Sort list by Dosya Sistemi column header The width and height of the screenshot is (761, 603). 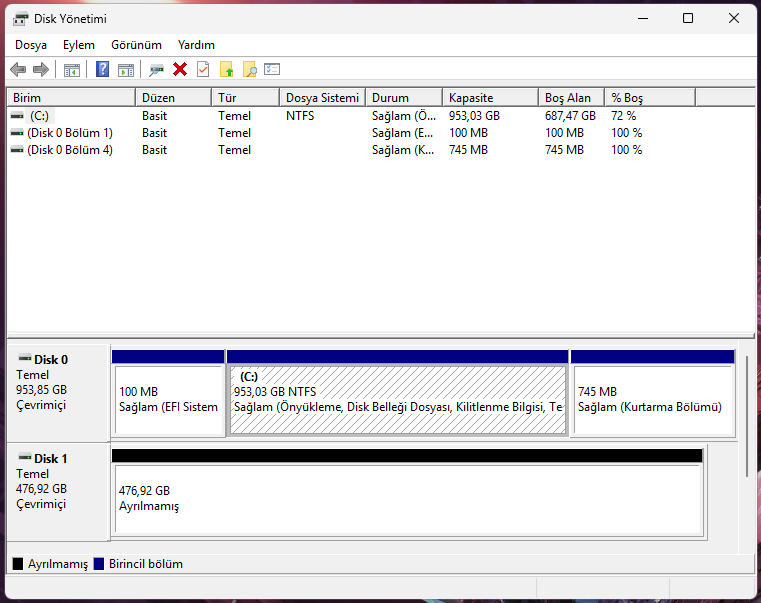coord(323,98)
